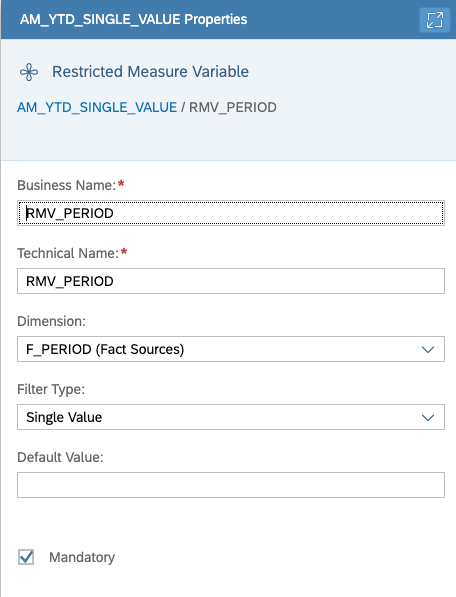This screenshot has height=597, width=456.
Task: Click the Single Value filter type box
Action: tap(231, 417)
